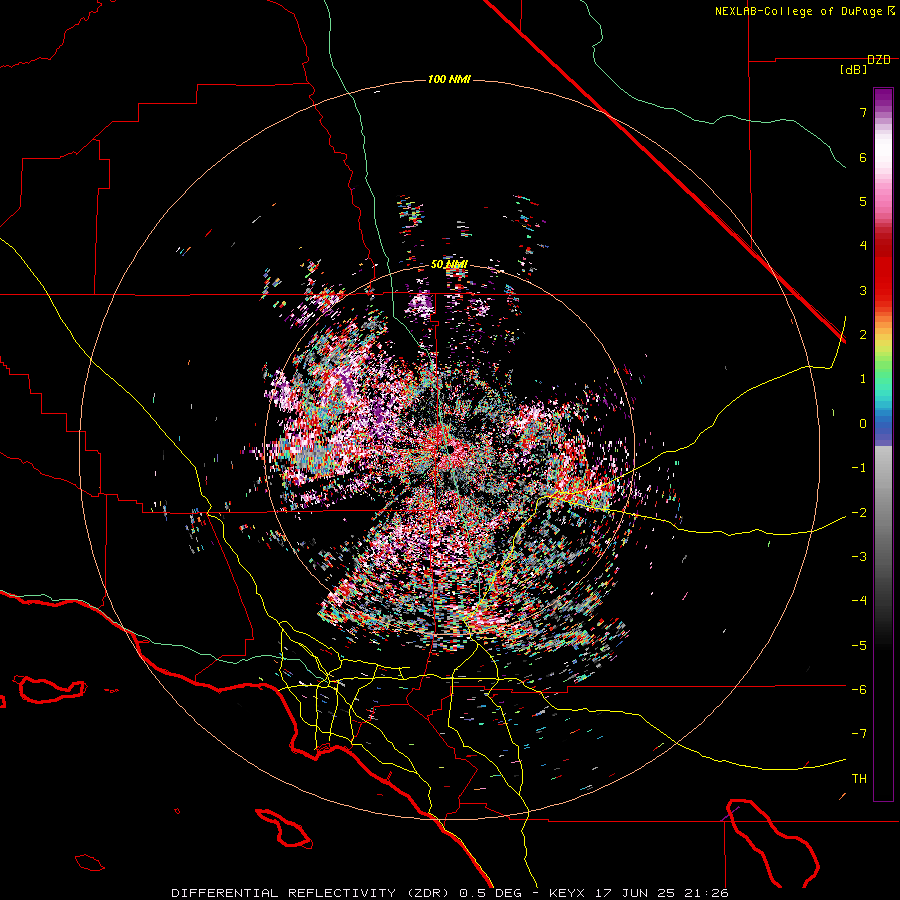Screen dimensions: 900x900
Task: Click the 5 value on the color scale
Action: pos(863,201)
